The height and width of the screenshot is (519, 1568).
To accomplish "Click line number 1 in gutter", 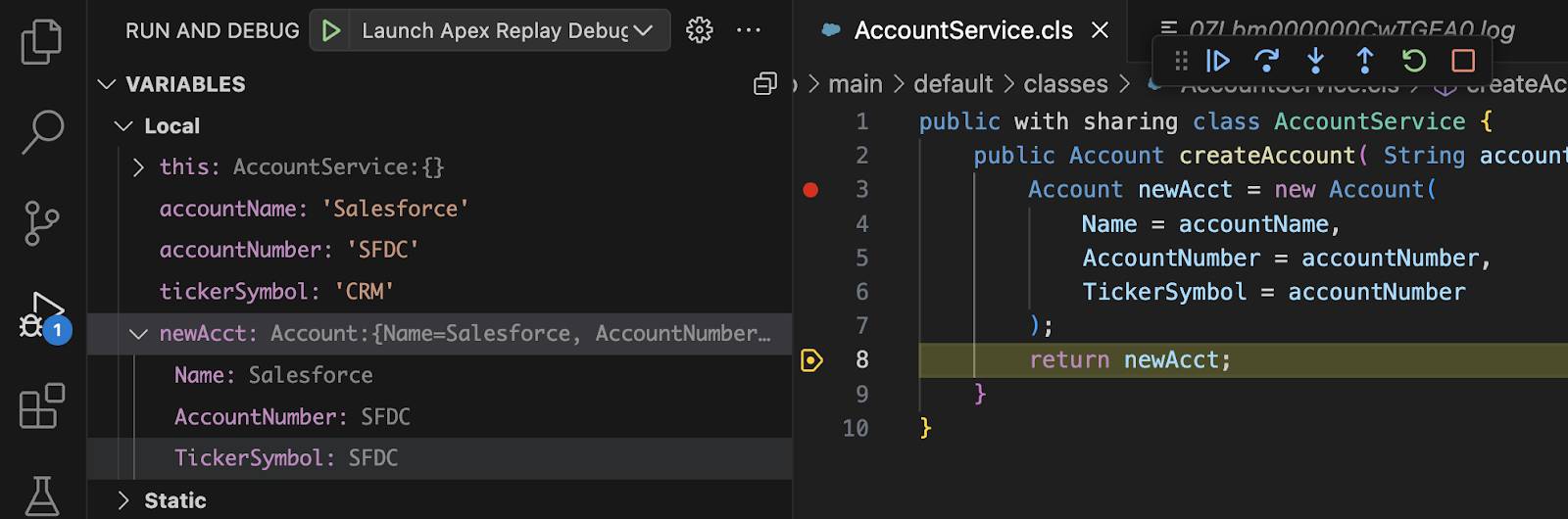I will [861, 121].
